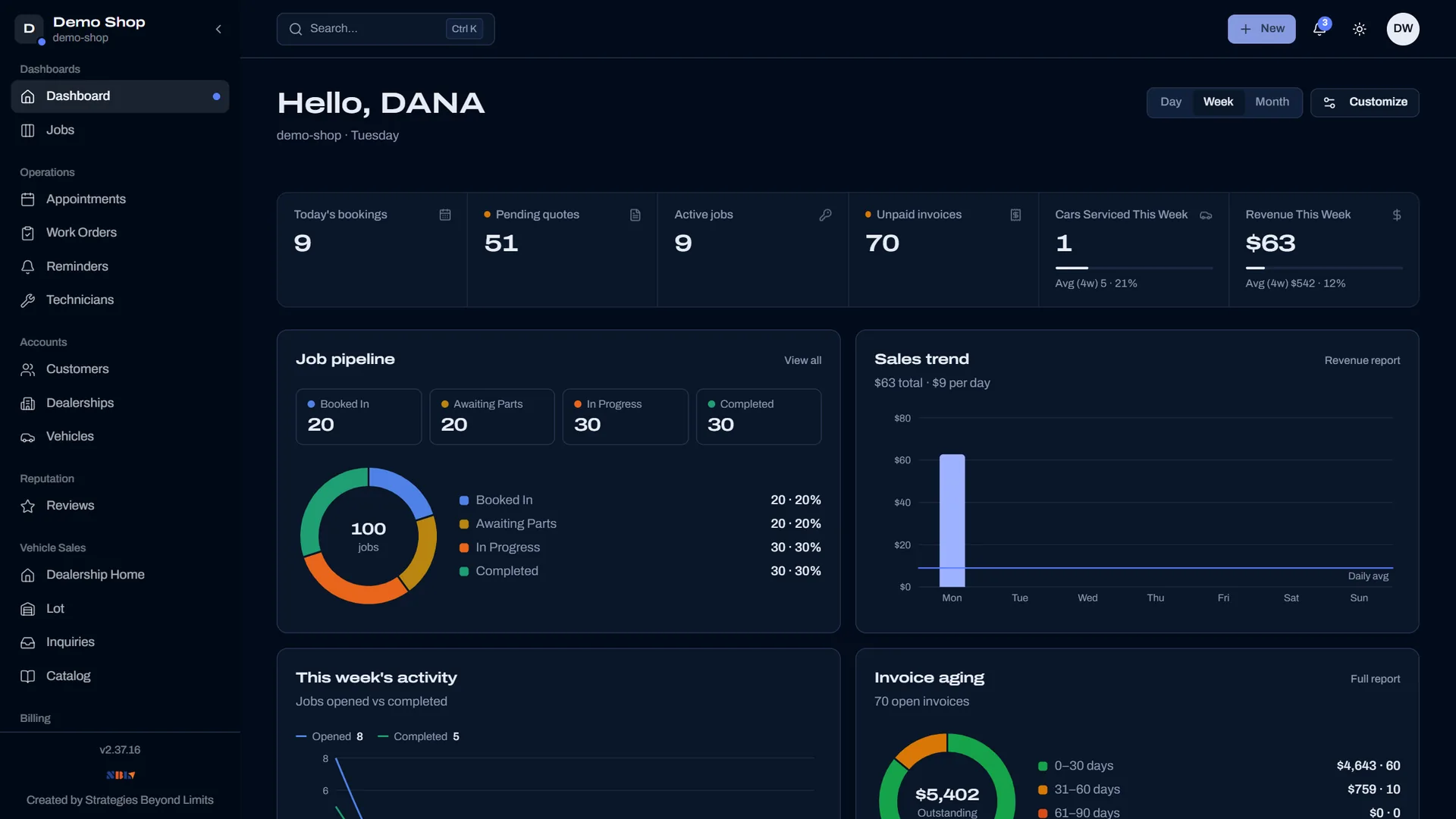Click the Reviews star icon
This screenshot has width=1456, height=819.
tap(28, 506)
